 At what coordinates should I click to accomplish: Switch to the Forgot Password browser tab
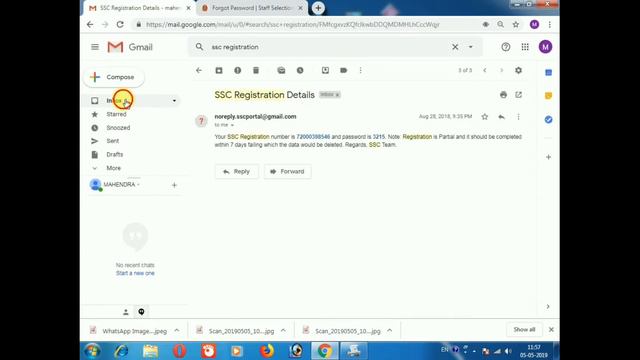[252, 8]
